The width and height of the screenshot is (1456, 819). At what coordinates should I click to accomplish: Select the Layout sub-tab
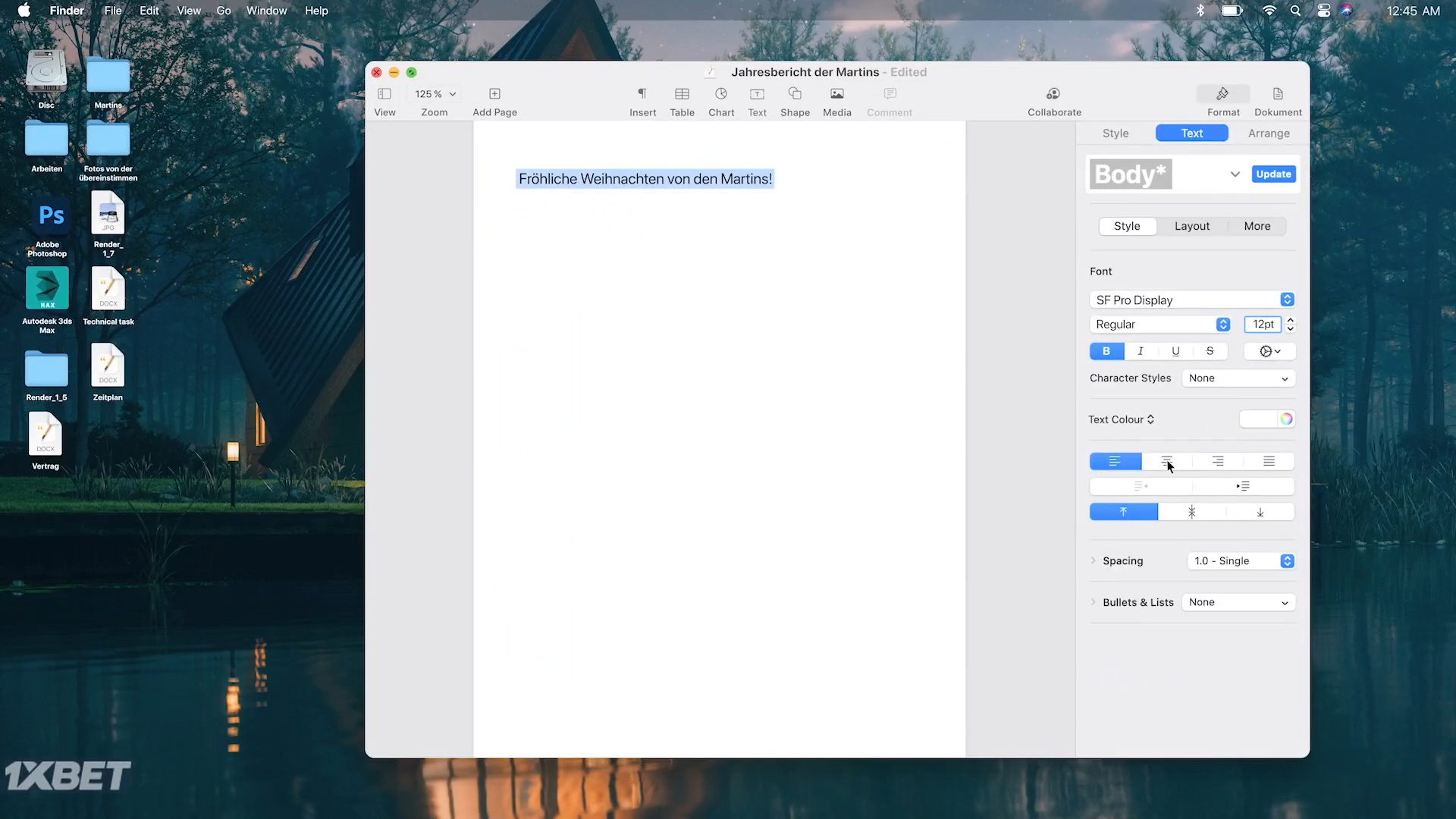click(x=1191, y=226)
